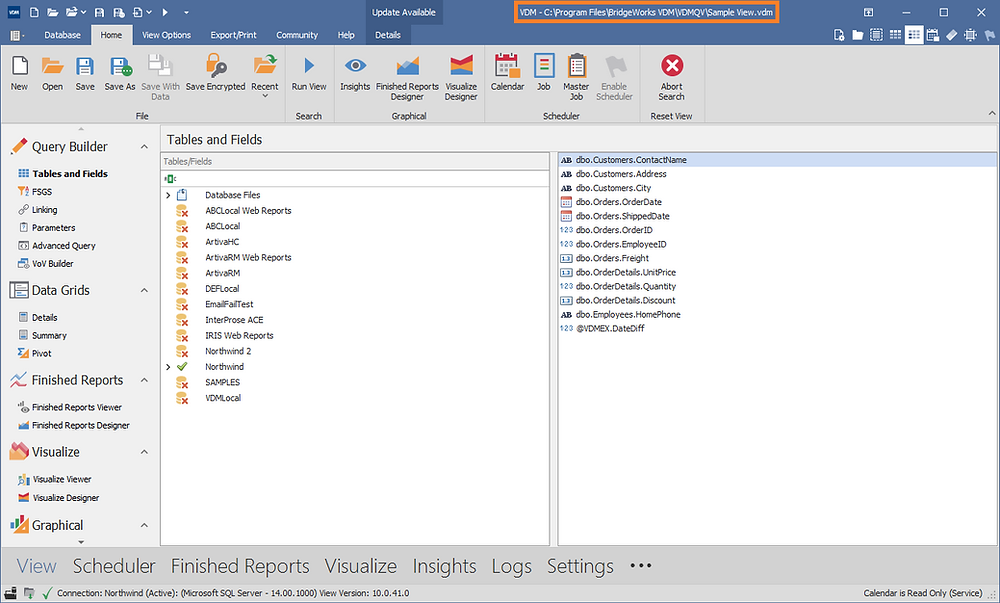Image resolution: width=1000 pixels, height=603 pixels.
Task: Select the @VDMEX.DateDiff field
Action: [x=610, y=328]
